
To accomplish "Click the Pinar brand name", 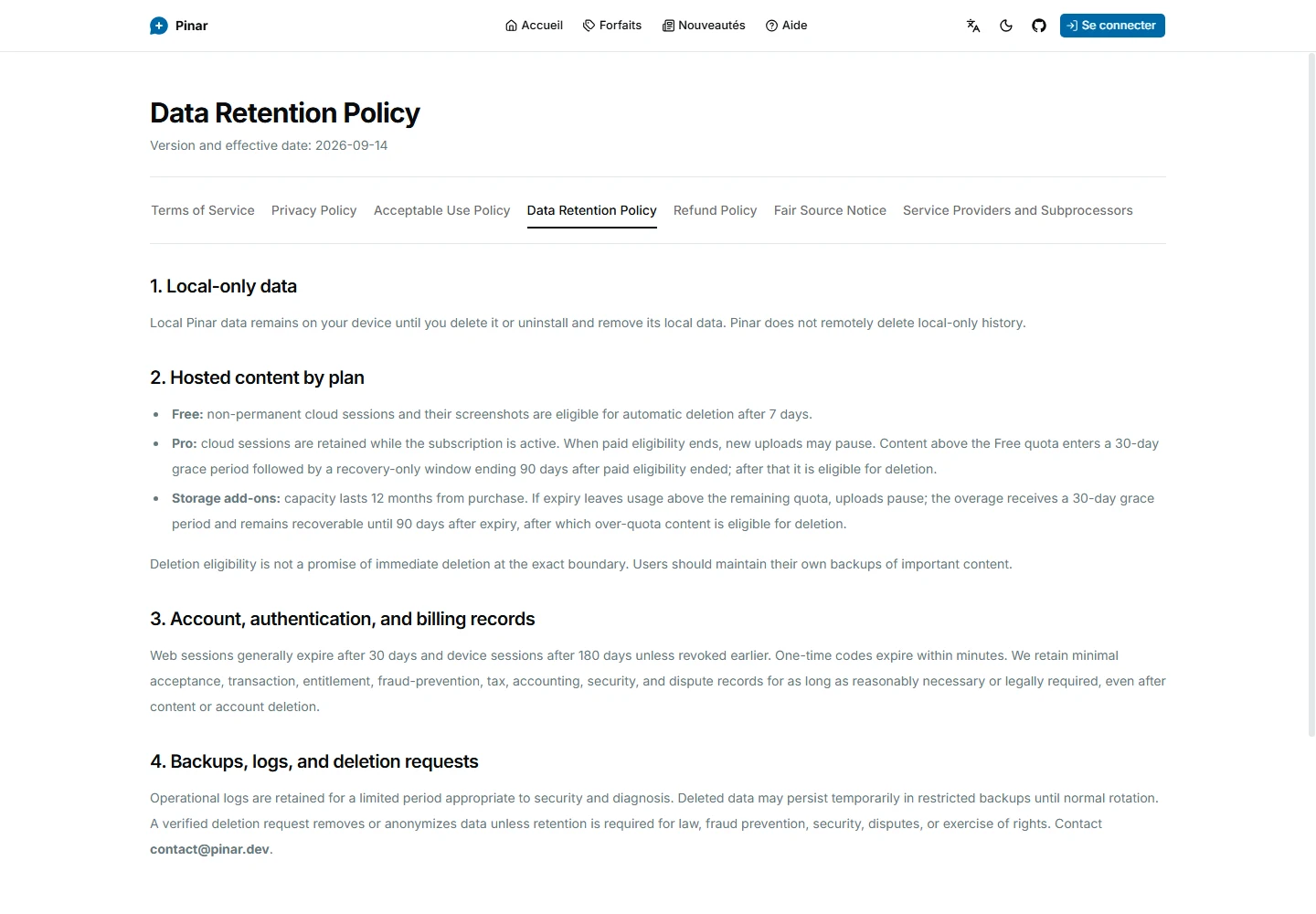I will point(192,26).
